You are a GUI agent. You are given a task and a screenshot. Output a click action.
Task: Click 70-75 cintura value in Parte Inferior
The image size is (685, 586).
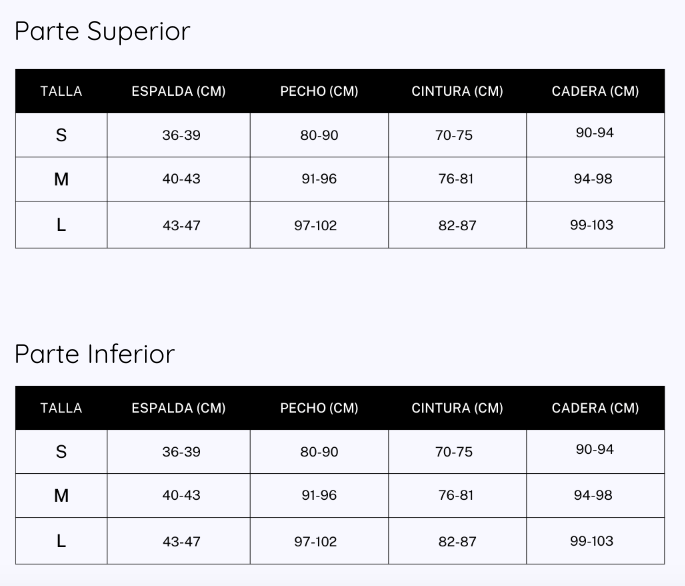[x=454, y=452]
